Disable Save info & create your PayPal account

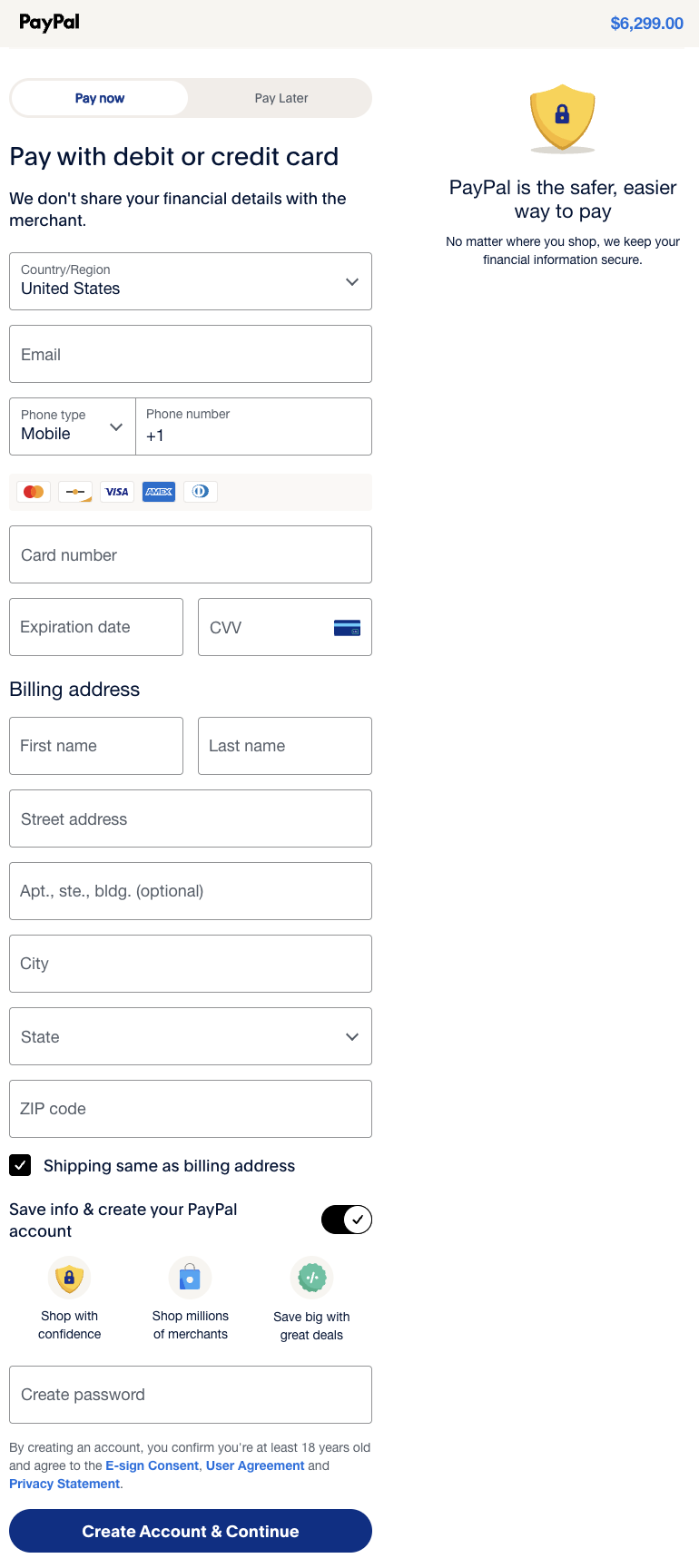pos(346,1220)
